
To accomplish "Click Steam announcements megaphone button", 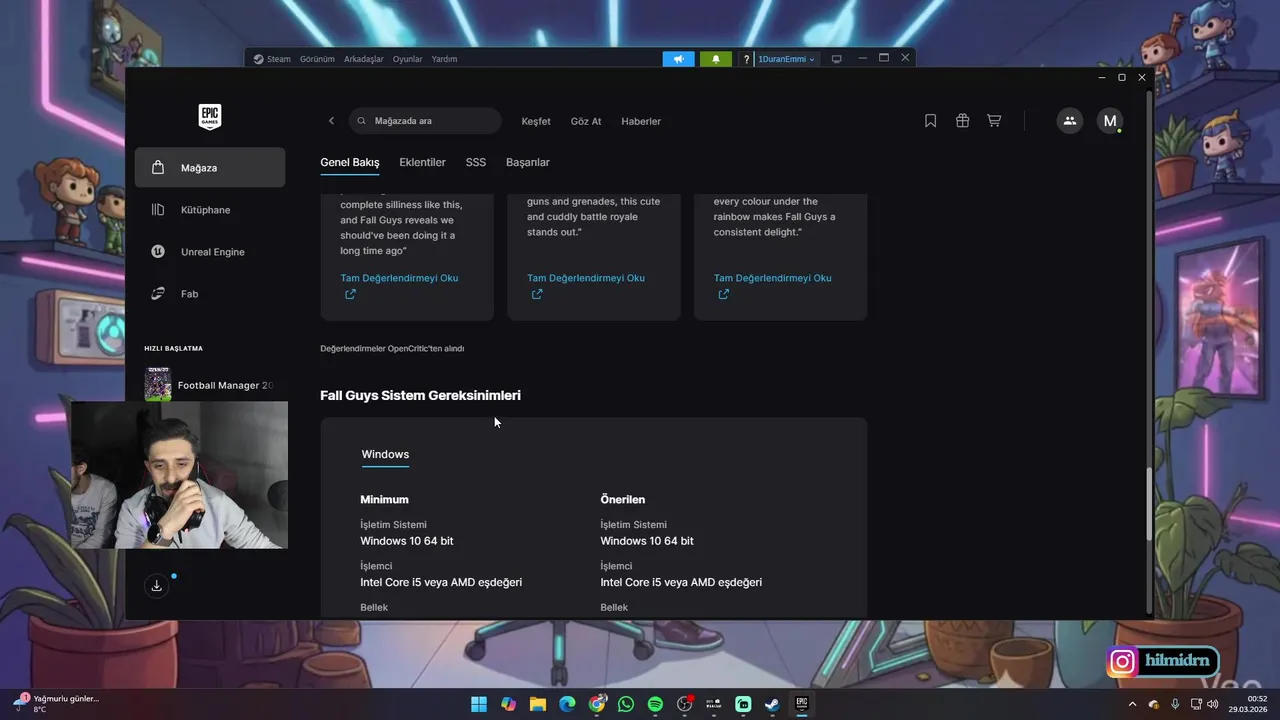I will click(x=679, y=59).
